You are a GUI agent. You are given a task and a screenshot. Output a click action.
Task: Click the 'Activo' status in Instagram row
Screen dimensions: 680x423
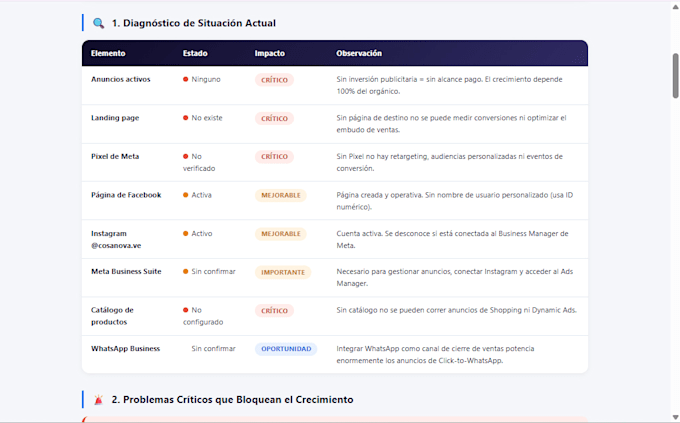pyautogui.click(x=202, y=234)
